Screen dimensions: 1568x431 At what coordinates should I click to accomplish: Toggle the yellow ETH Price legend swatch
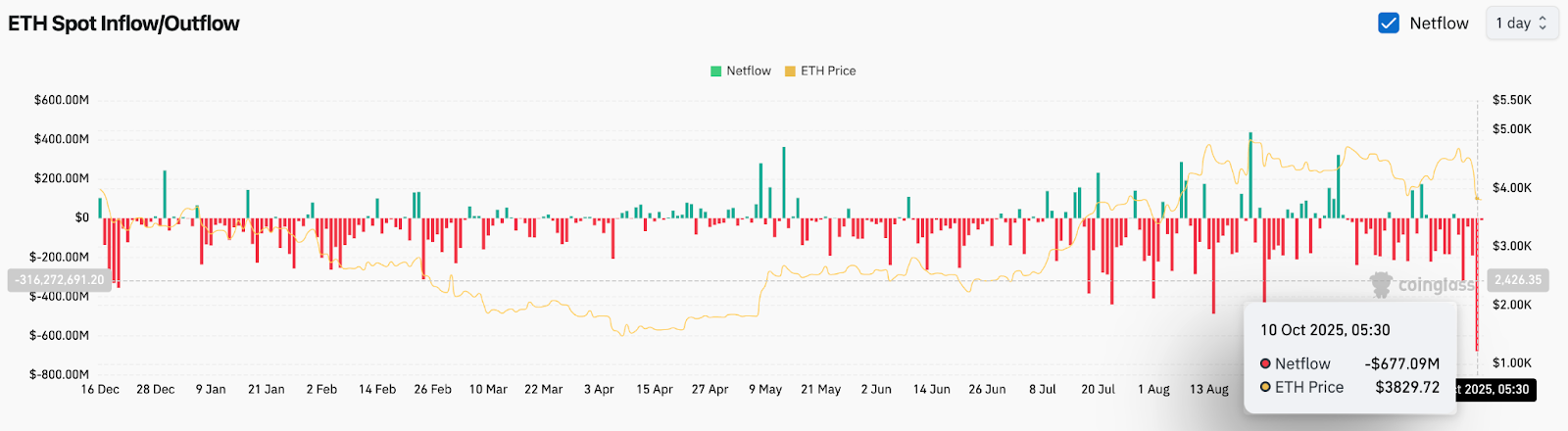(x=790, y=72)
